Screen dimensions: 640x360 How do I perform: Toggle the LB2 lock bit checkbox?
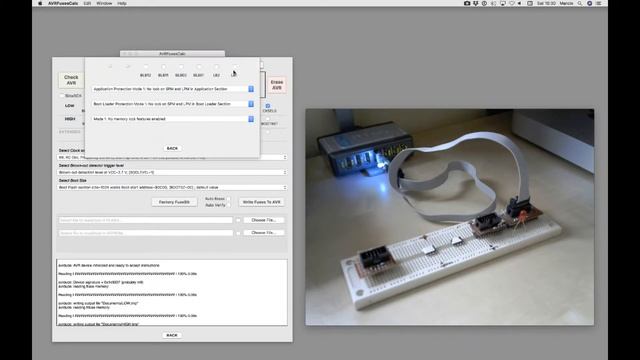[x=216, y=67]
